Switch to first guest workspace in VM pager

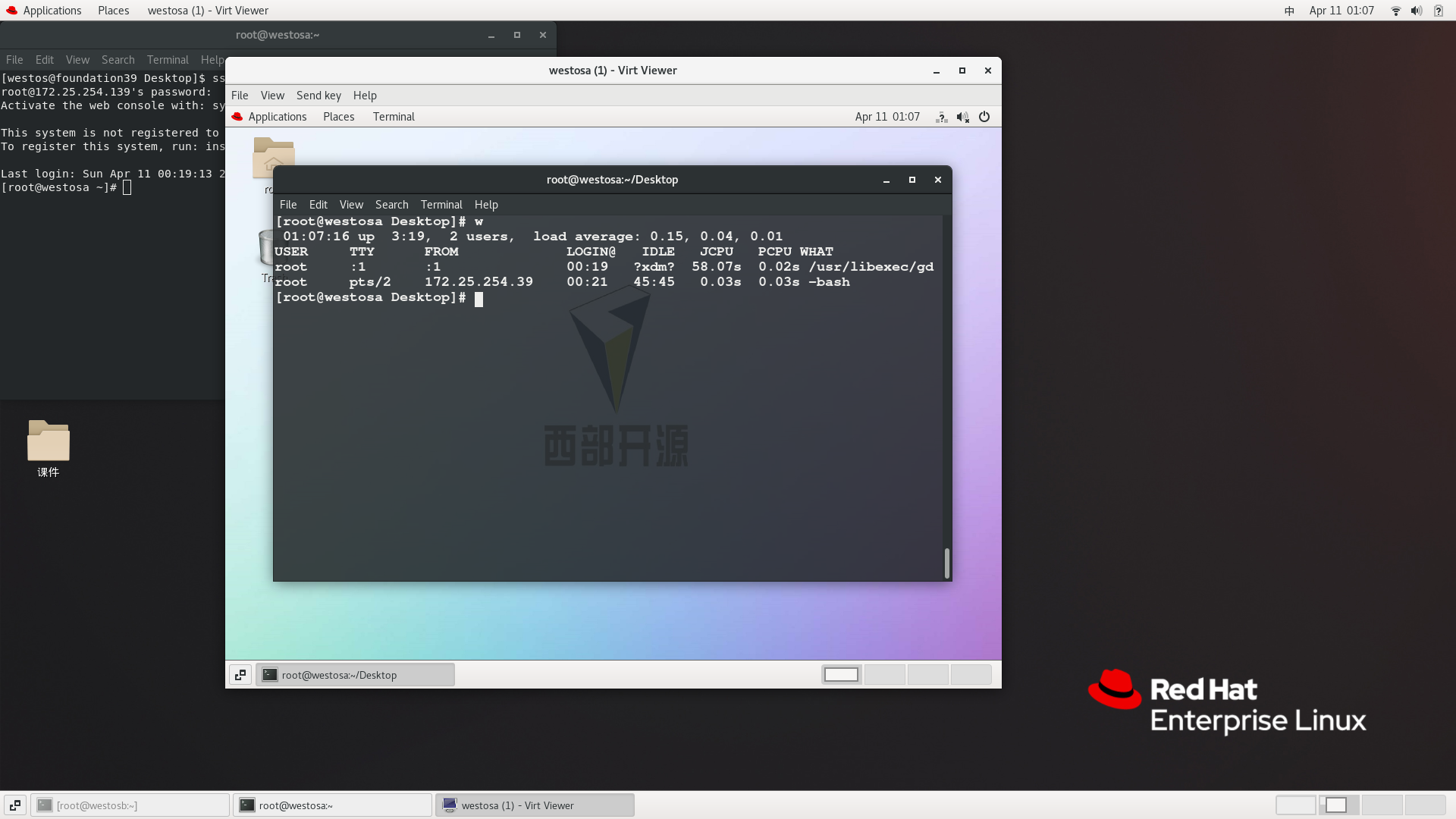pos(841,674)
